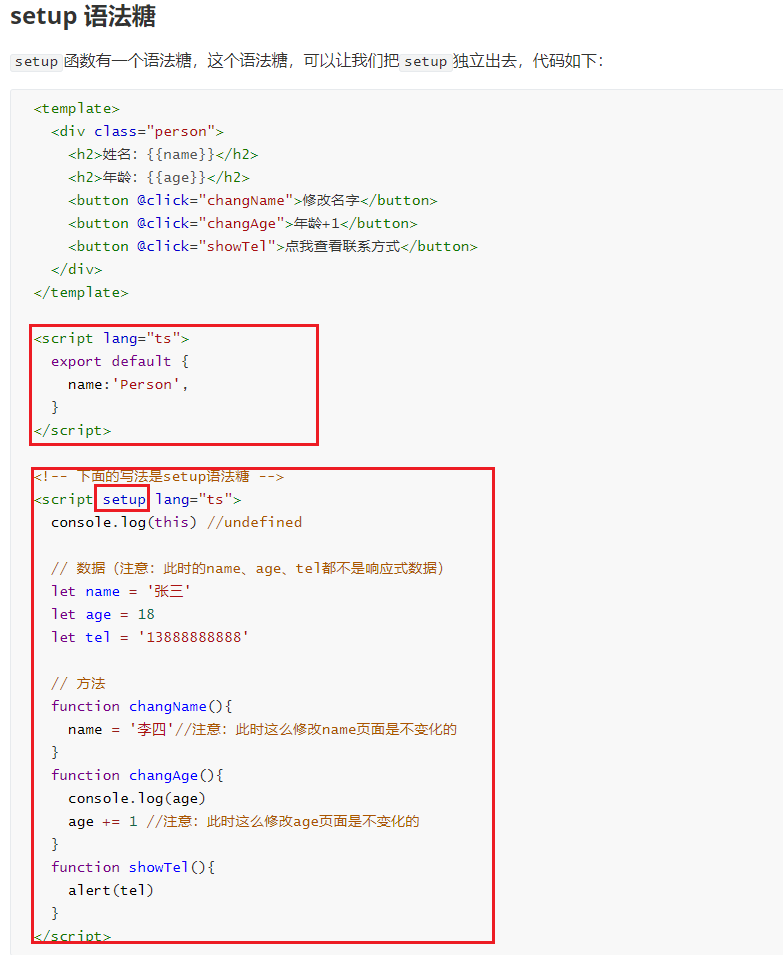
Task: Click the console.log(this) //undefined line
Action: [x=177, y=523]
